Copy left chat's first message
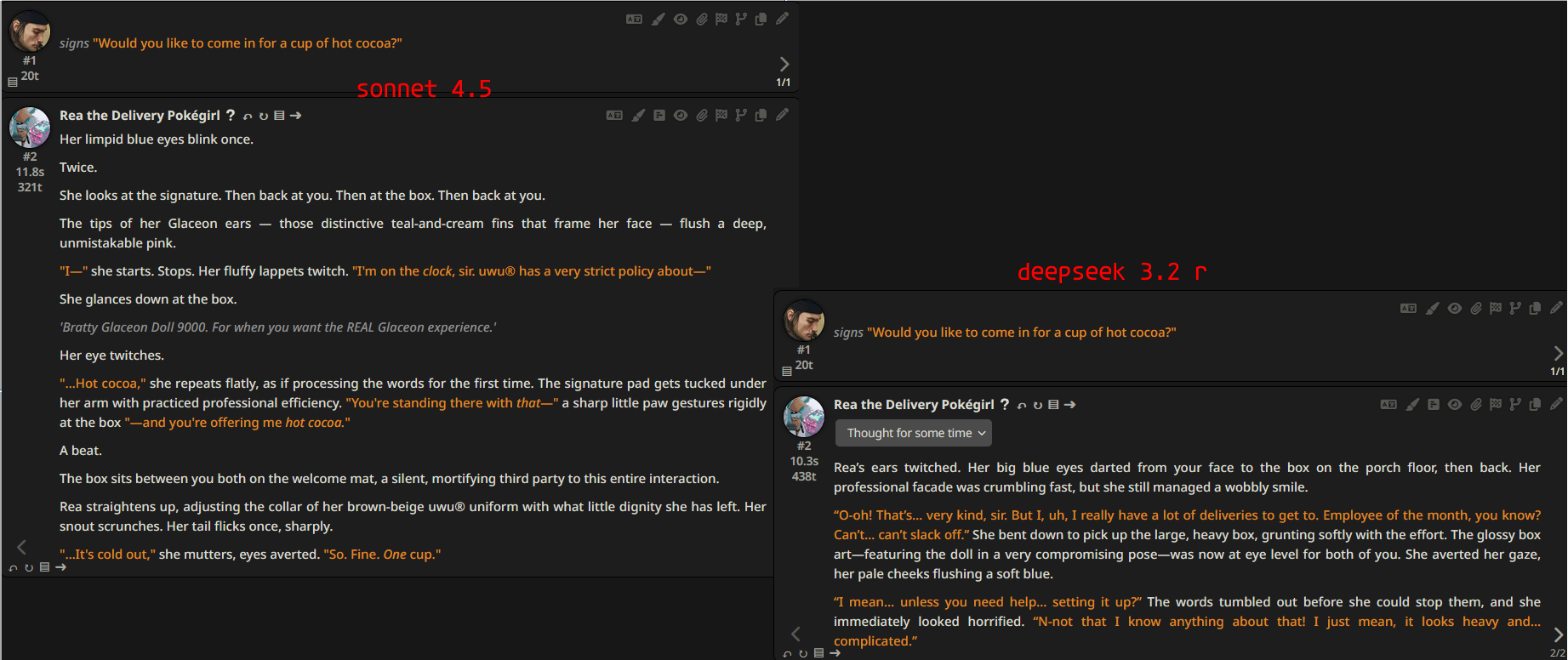 click(761, 19)
